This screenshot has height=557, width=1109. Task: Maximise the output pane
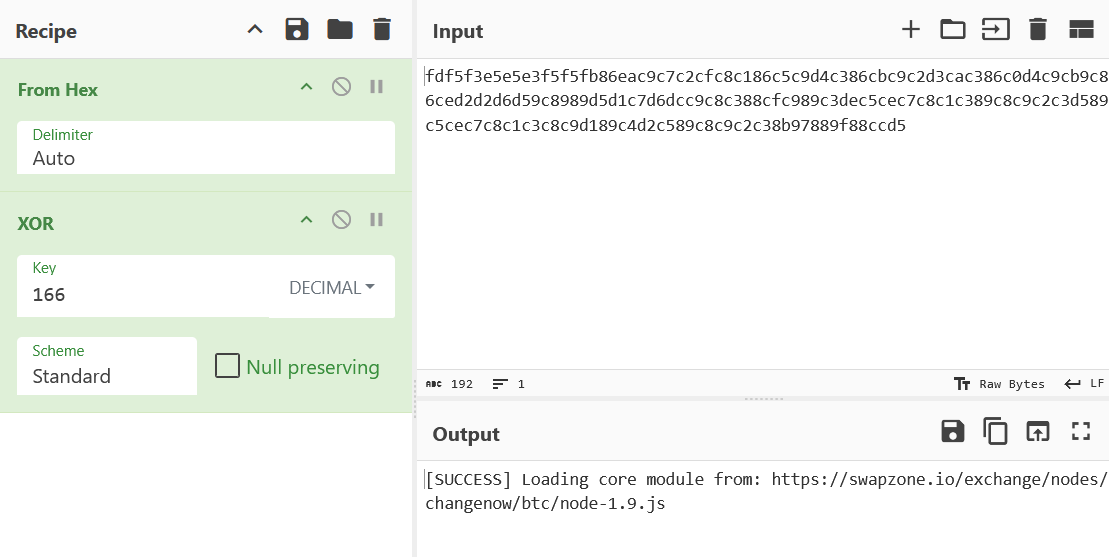pos(1081,431)
